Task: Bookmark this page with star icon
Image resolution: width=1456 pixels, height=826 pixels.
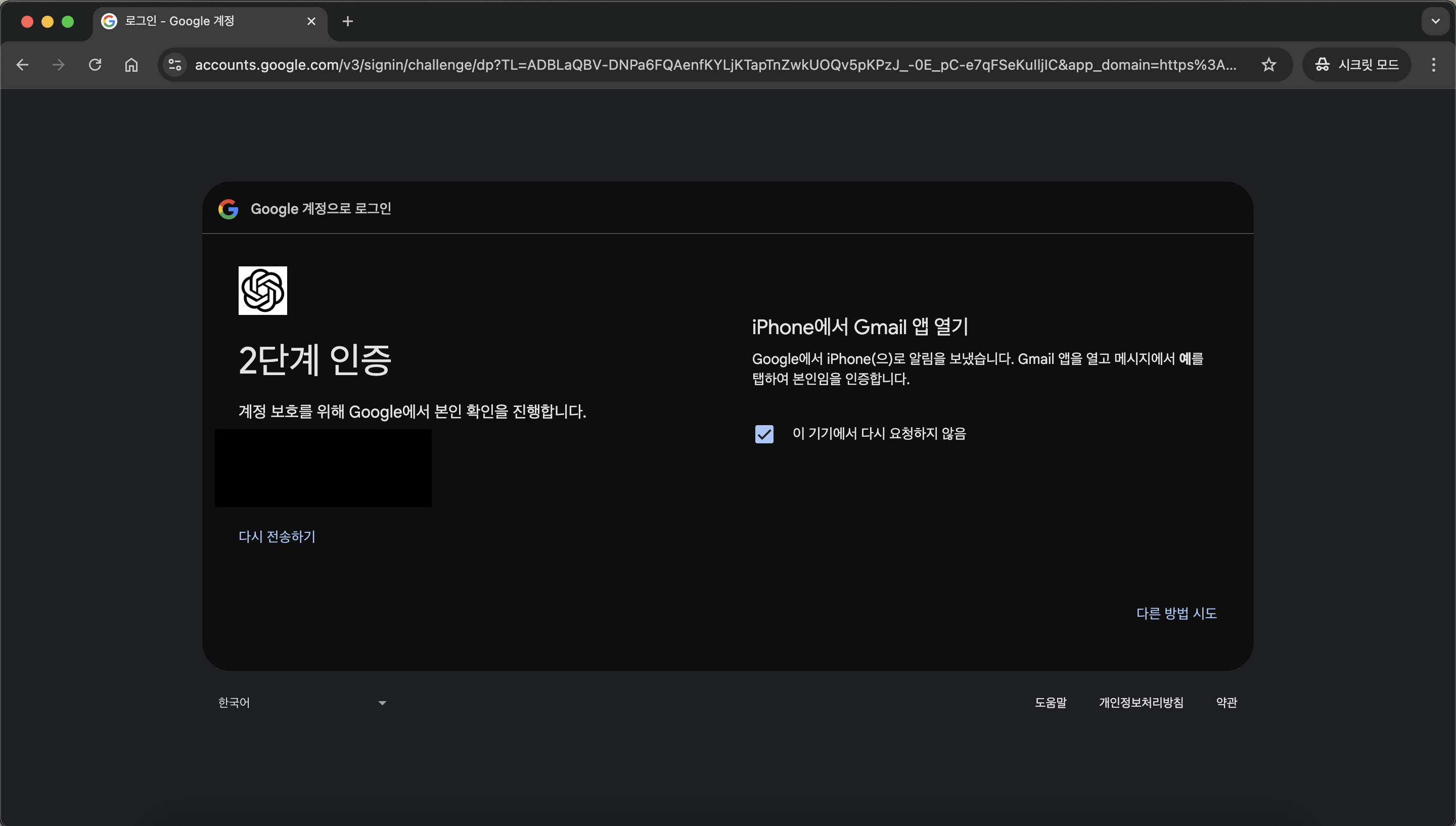Action: pyautogui.click(x=1268, y=65)
